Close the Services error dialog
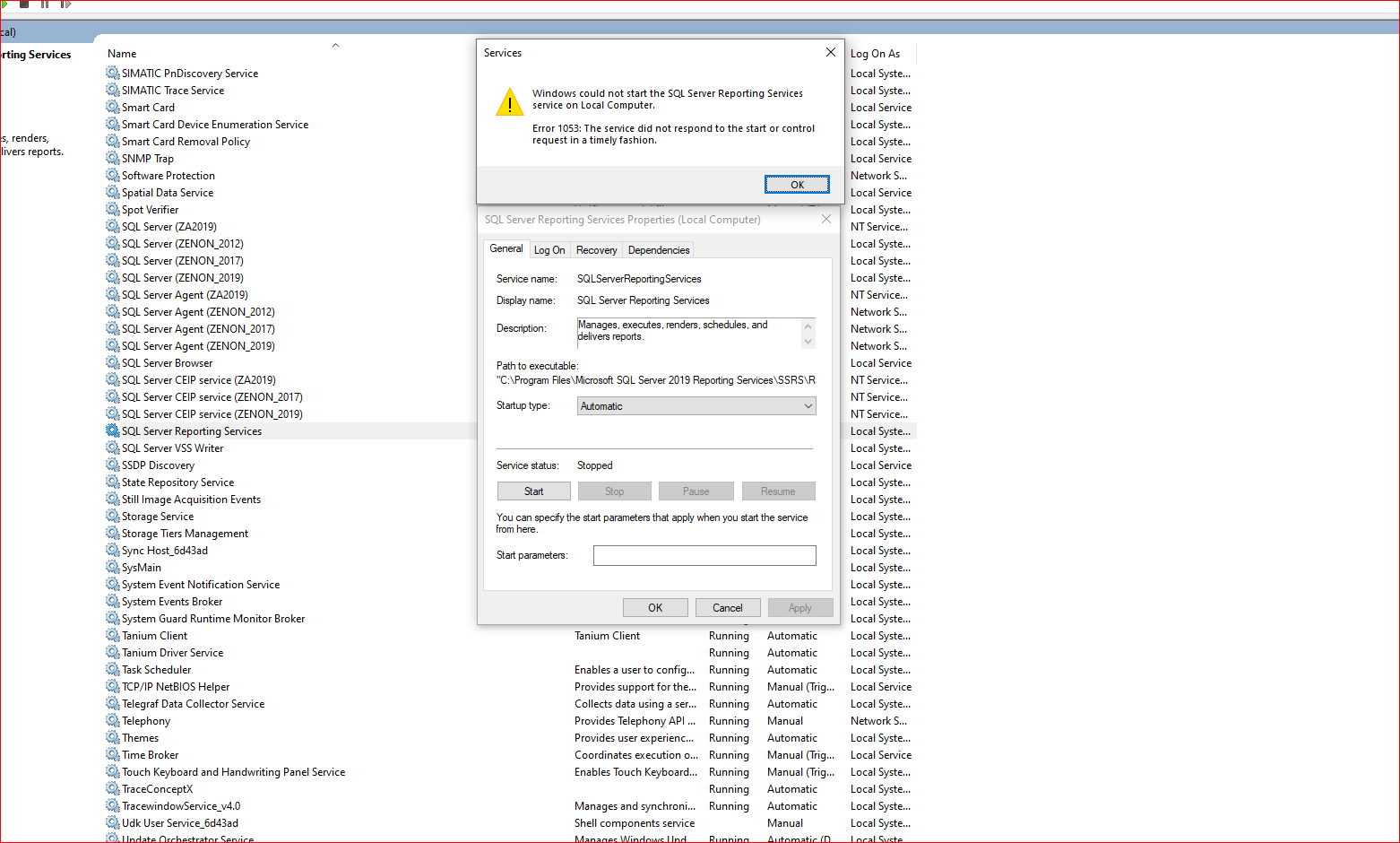 [831, 53]
